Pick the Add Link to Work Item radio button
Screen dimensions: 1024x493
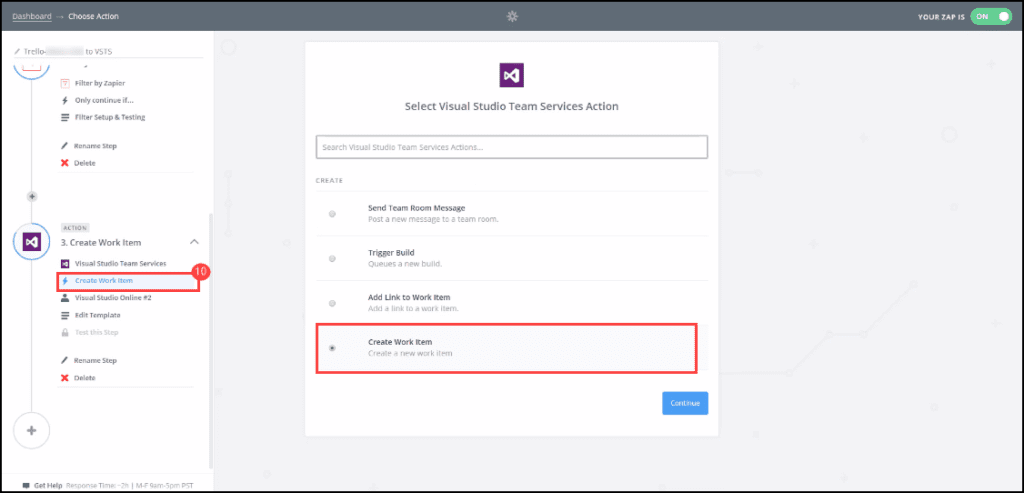pyautogui.click(x=332, y=302)
